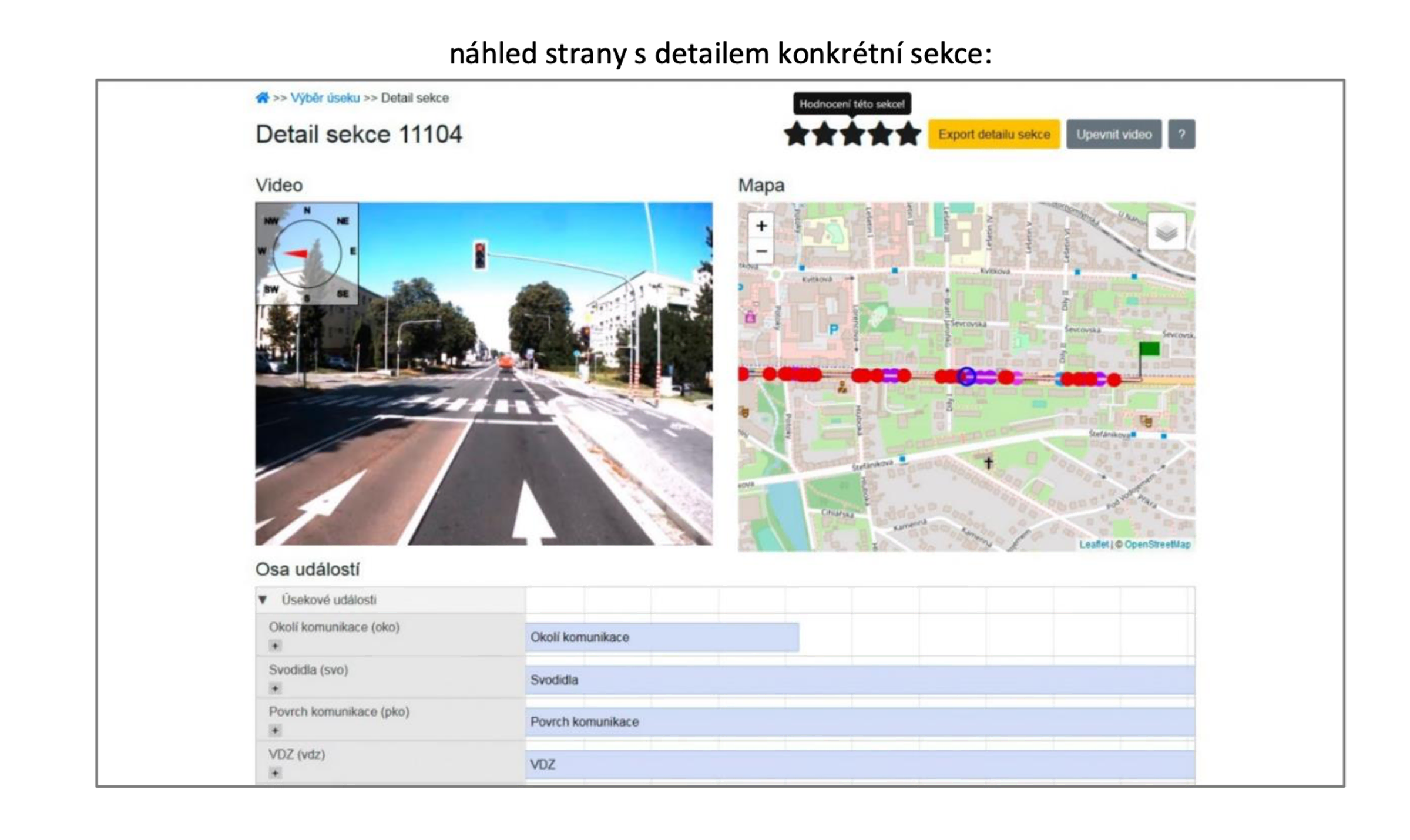Expand the VDZ (vdz) row
Viewport: 1410px width, 840px height.
coord(275,772)
